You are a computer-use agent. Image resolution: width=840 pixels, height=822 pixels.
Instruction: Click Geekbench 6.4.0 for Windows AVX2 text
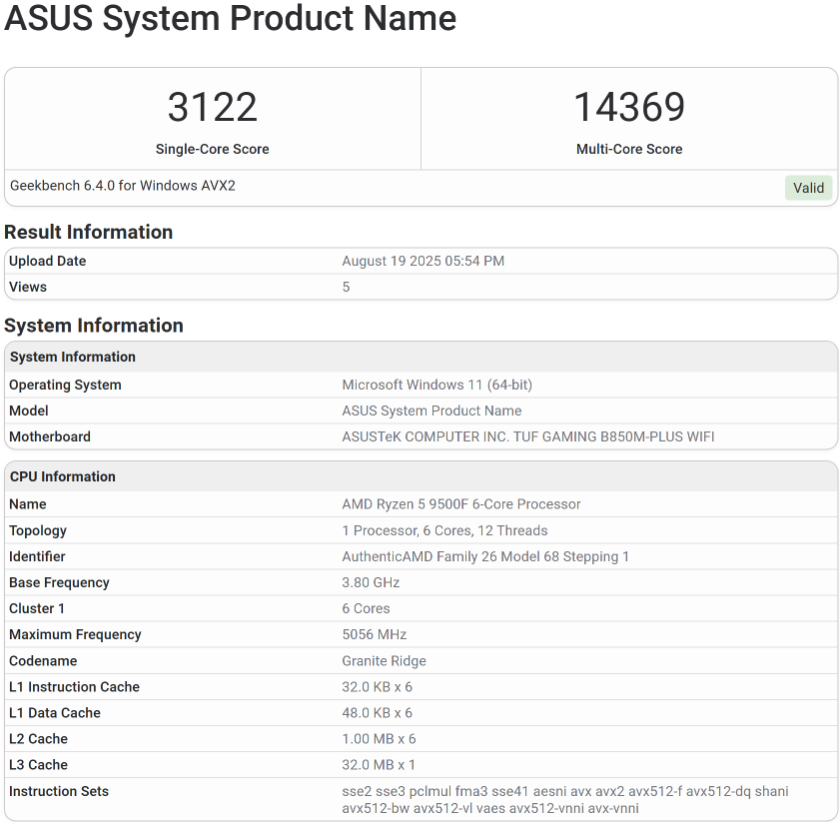coord(123,185)
